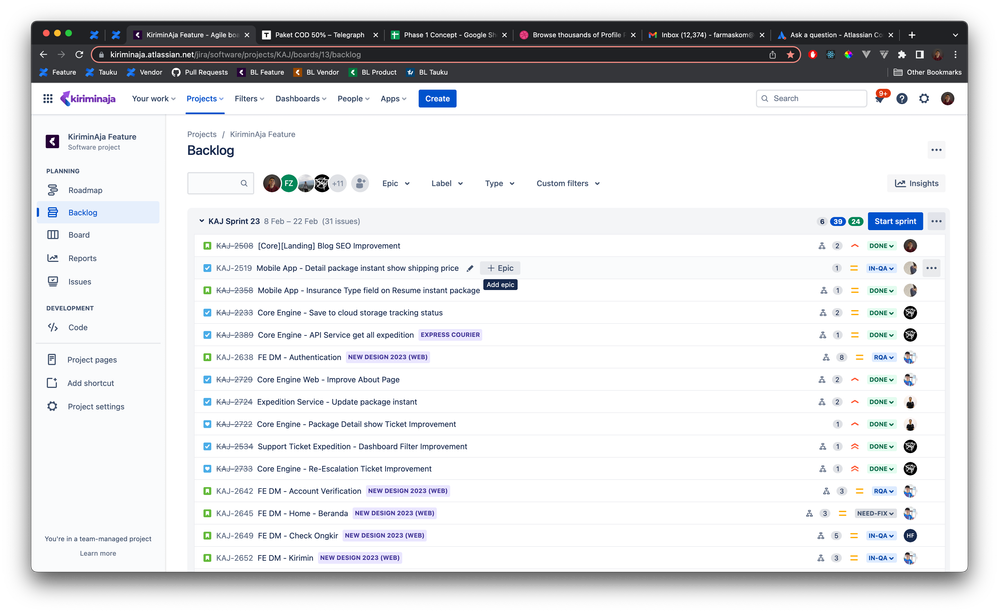
Task: Click the Code brackets icon
Action: pos(53,328)
